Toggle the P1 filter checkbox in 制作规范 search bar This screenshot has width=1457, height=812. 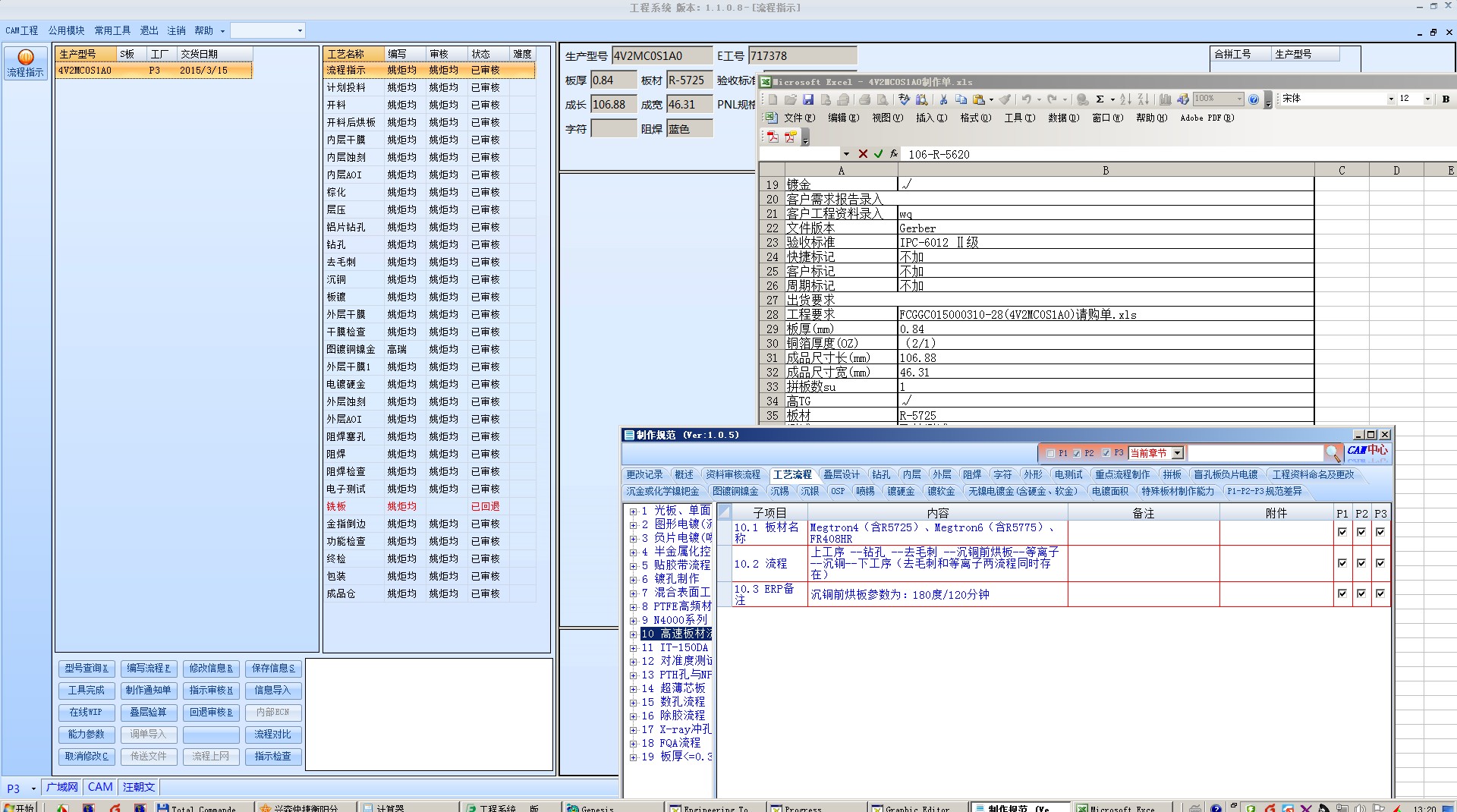pyautogui.click(x=1050, y=453)
